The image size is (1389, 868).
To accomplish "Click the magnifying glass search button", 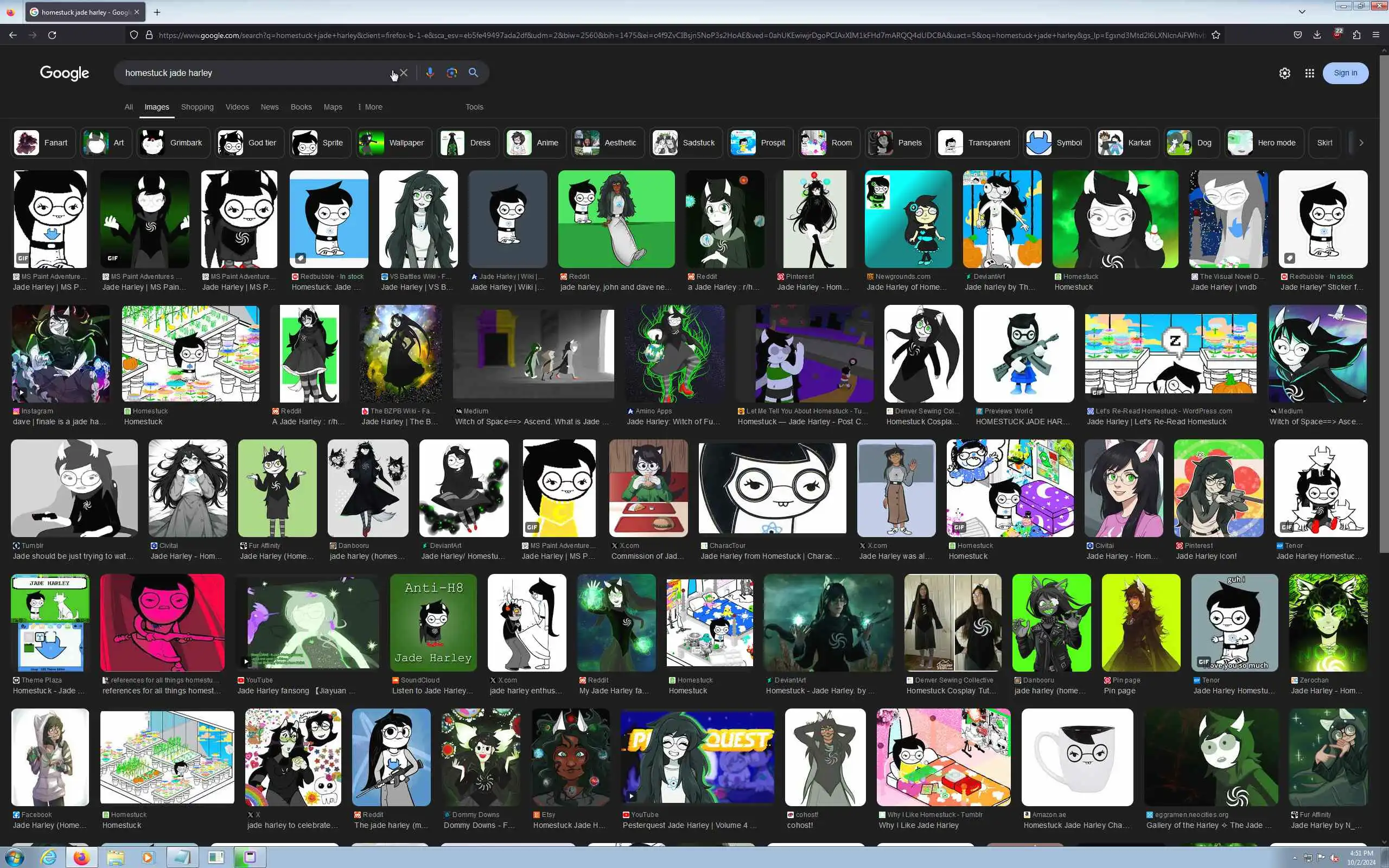I will (474, 73).
